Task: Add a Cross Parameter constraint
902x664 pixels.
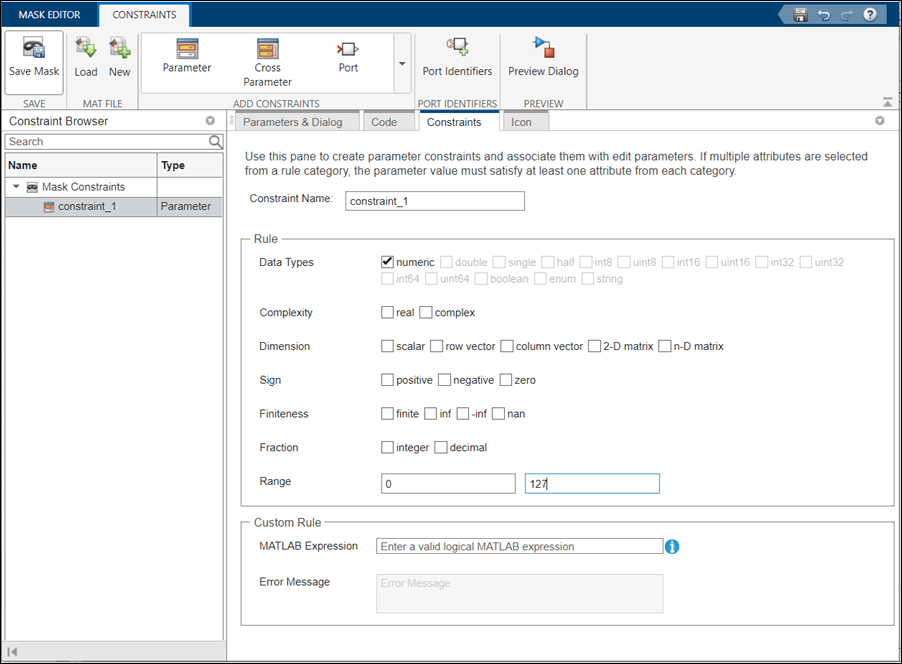Action: (267, 63)
